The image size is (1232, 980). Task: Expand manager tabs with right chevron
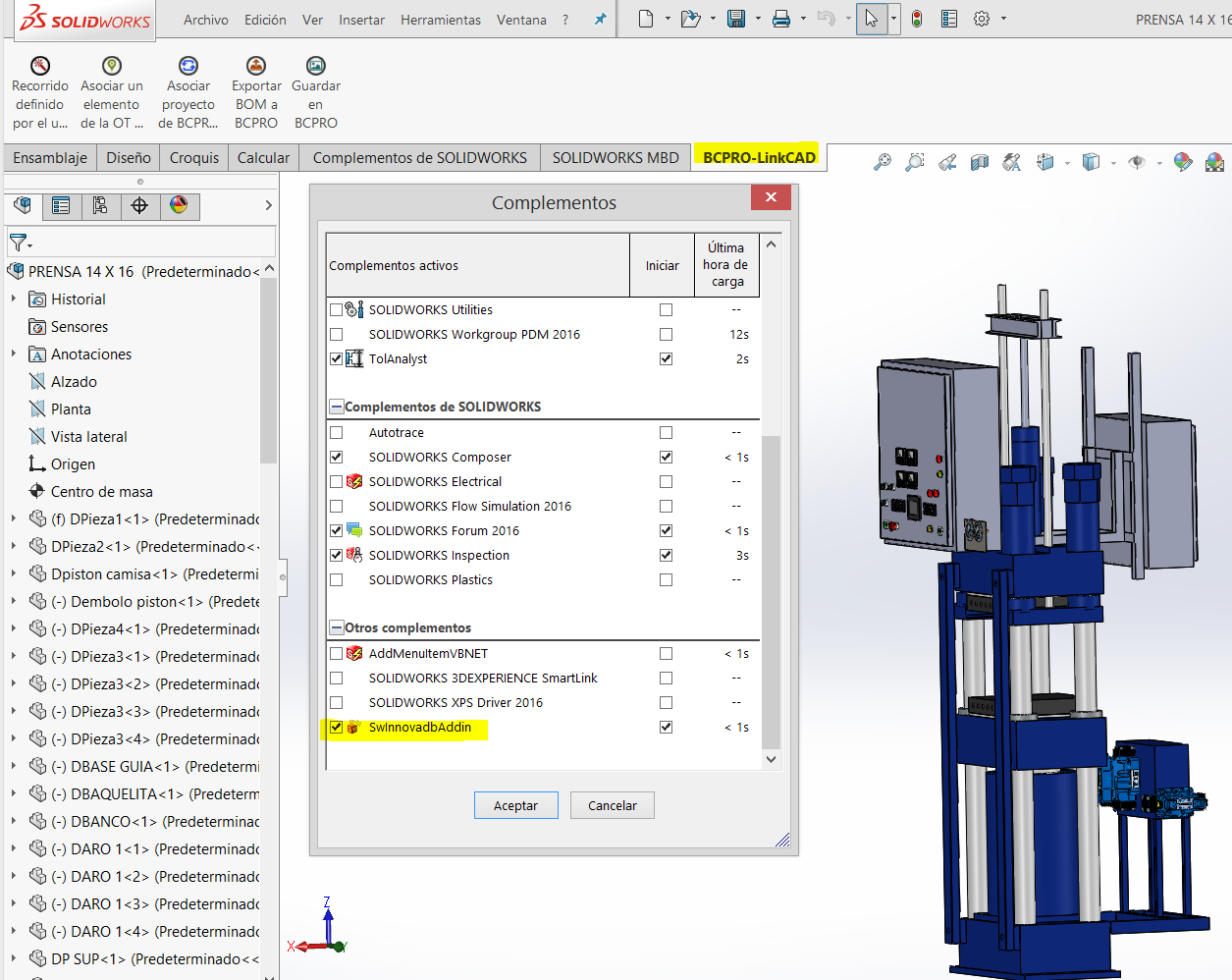(x=268, y=205)
